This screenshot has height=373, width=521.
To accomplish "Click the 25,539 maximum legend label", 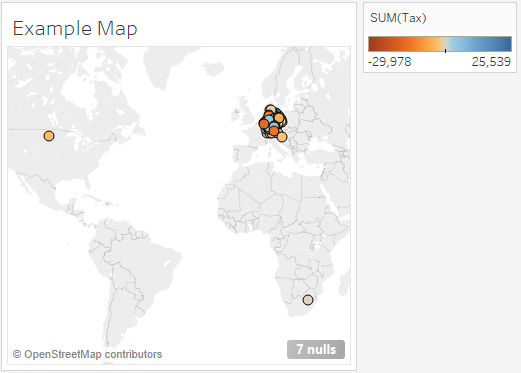I will [491, 62].
